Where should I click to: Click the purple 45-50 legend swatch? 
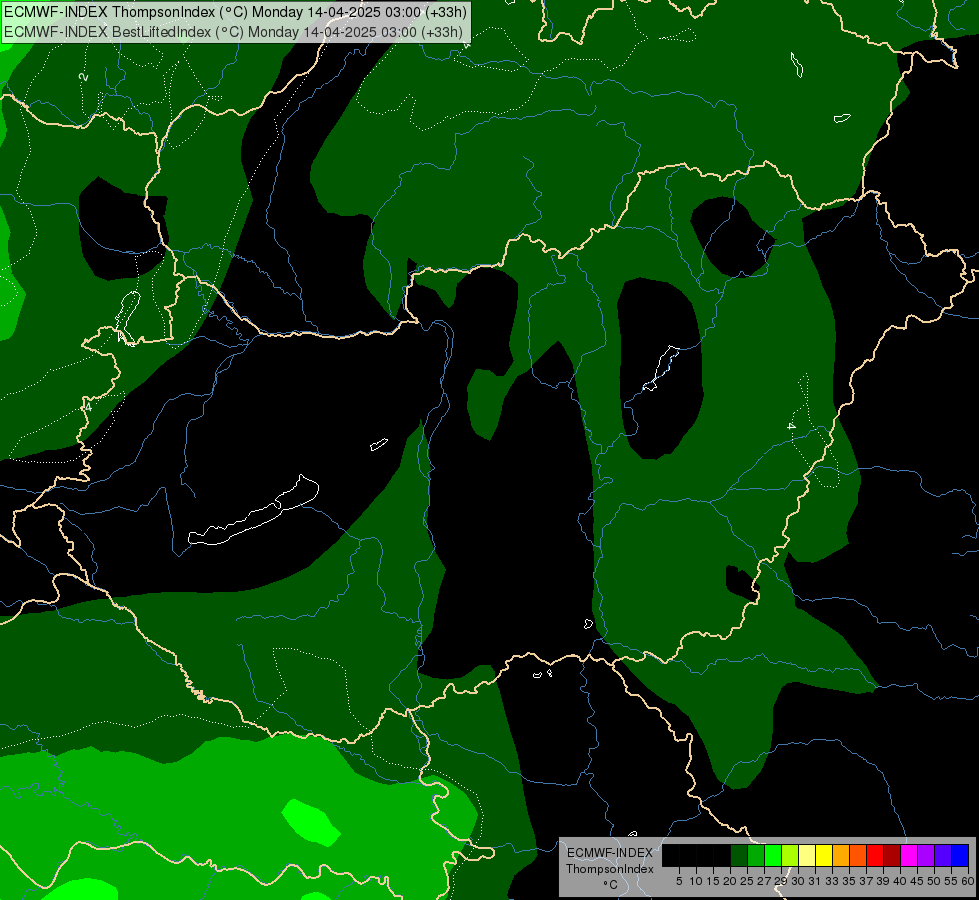[927, 855]
